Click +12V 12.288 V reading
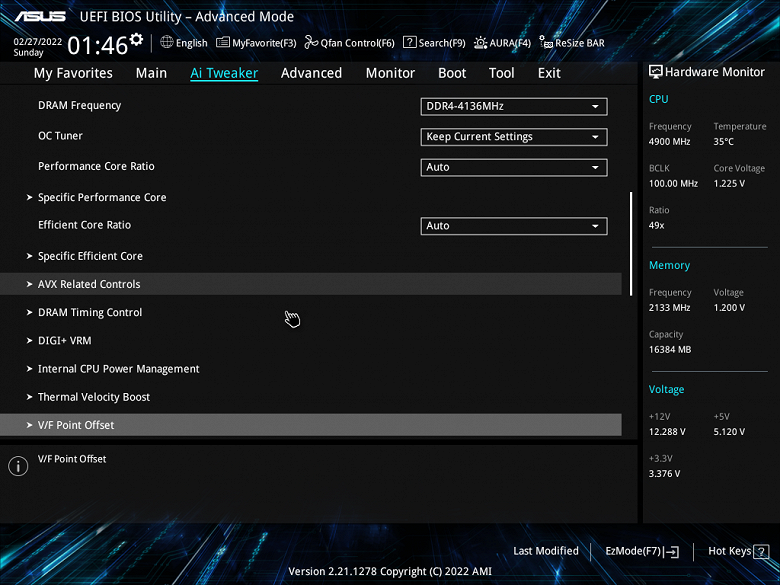Image resolution: width=780 pixels, height=585 pixels. pyautogui.click(x=667, y=432)
